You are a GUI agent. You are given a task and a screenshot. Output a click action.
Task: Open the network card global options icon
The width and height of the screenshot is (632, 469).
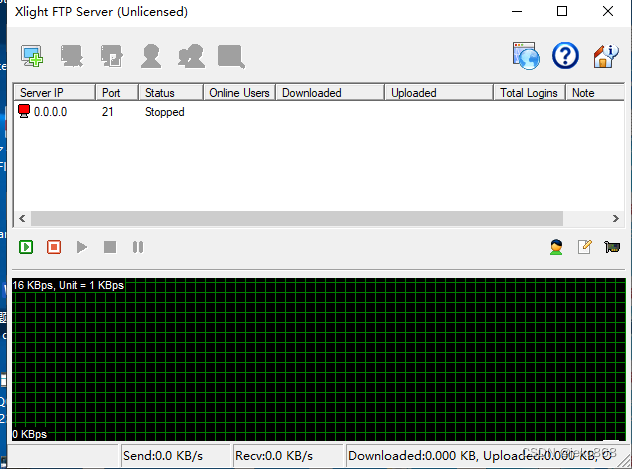click(612, 247)
